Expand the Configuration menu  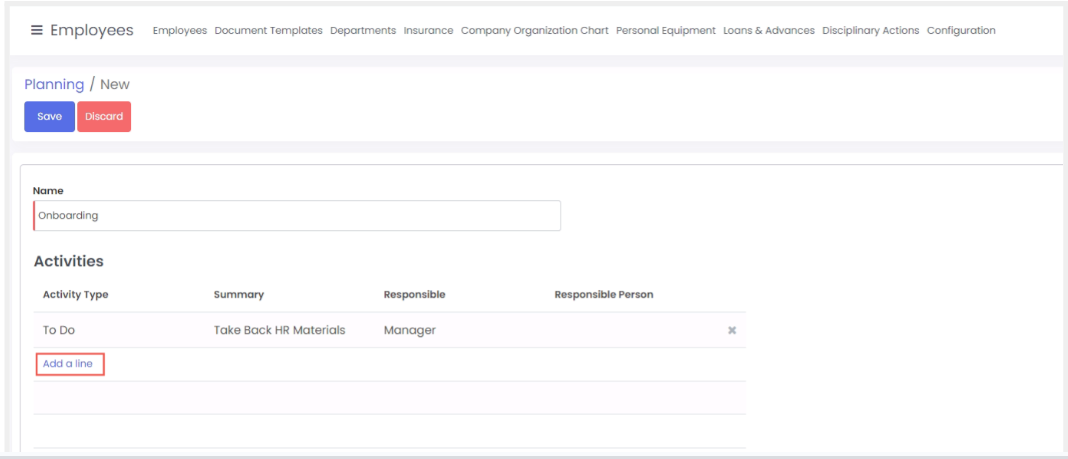click(960, 31)
